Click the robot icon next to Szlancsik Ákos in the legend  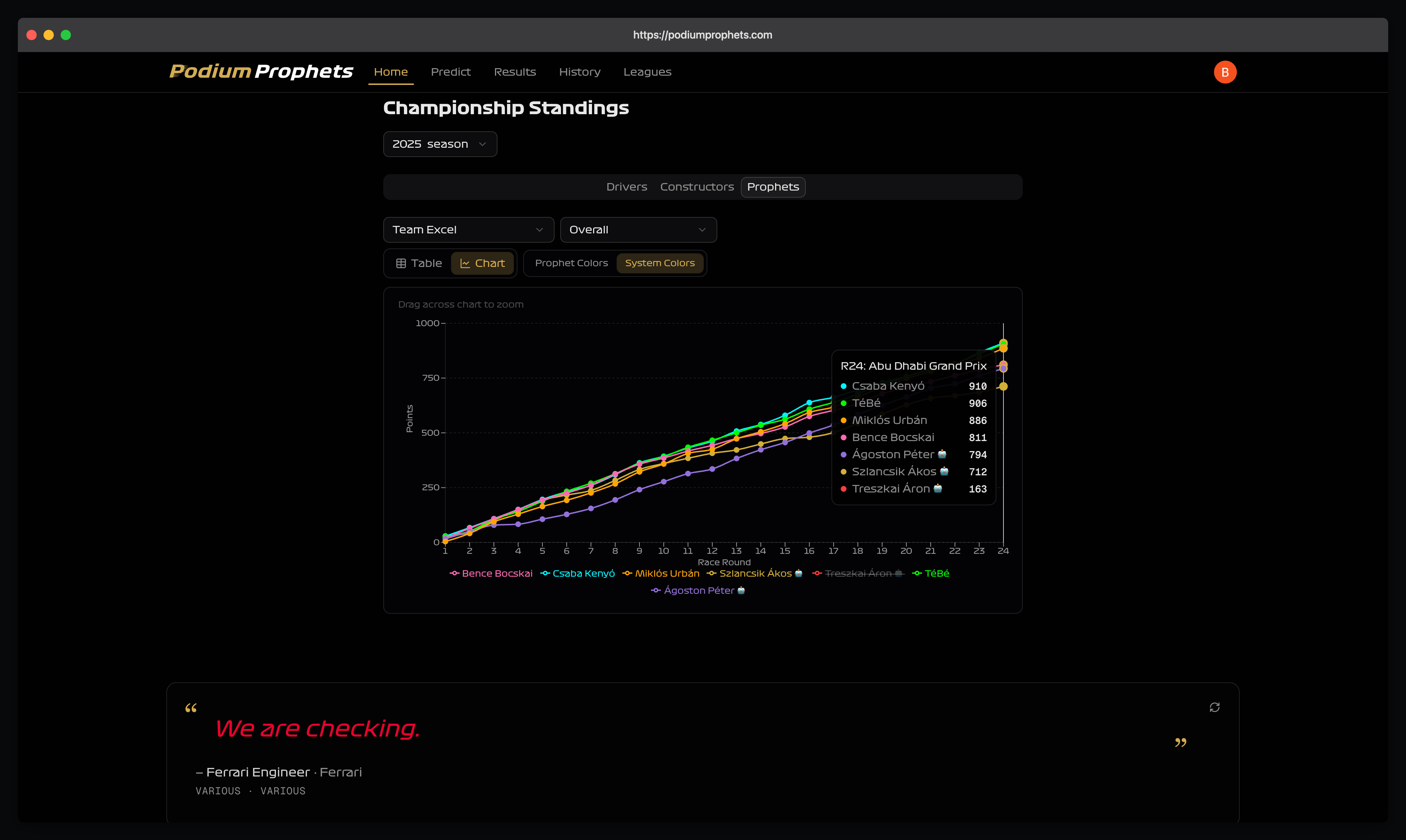(x=799, y=573)
